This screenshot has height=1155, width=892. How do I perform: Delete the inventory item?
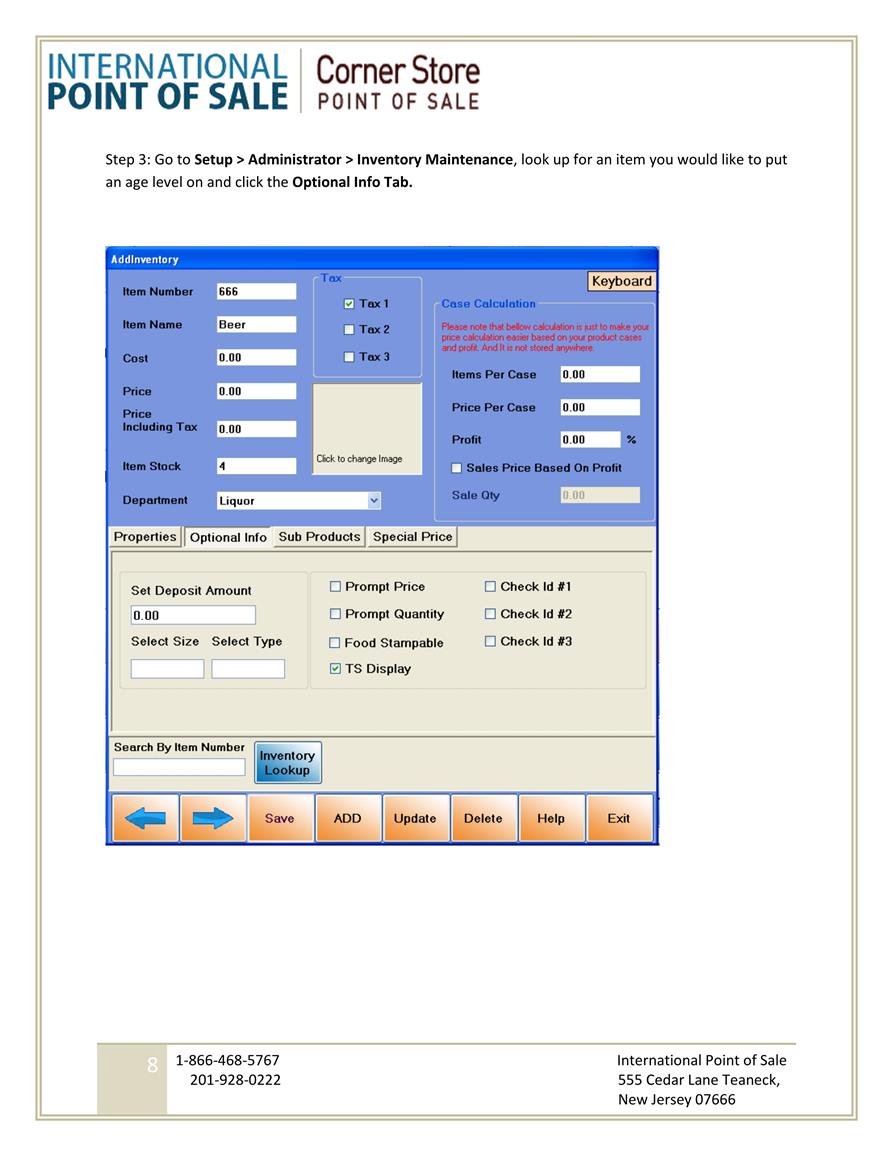pyautogui.click(x=483, y=818)
